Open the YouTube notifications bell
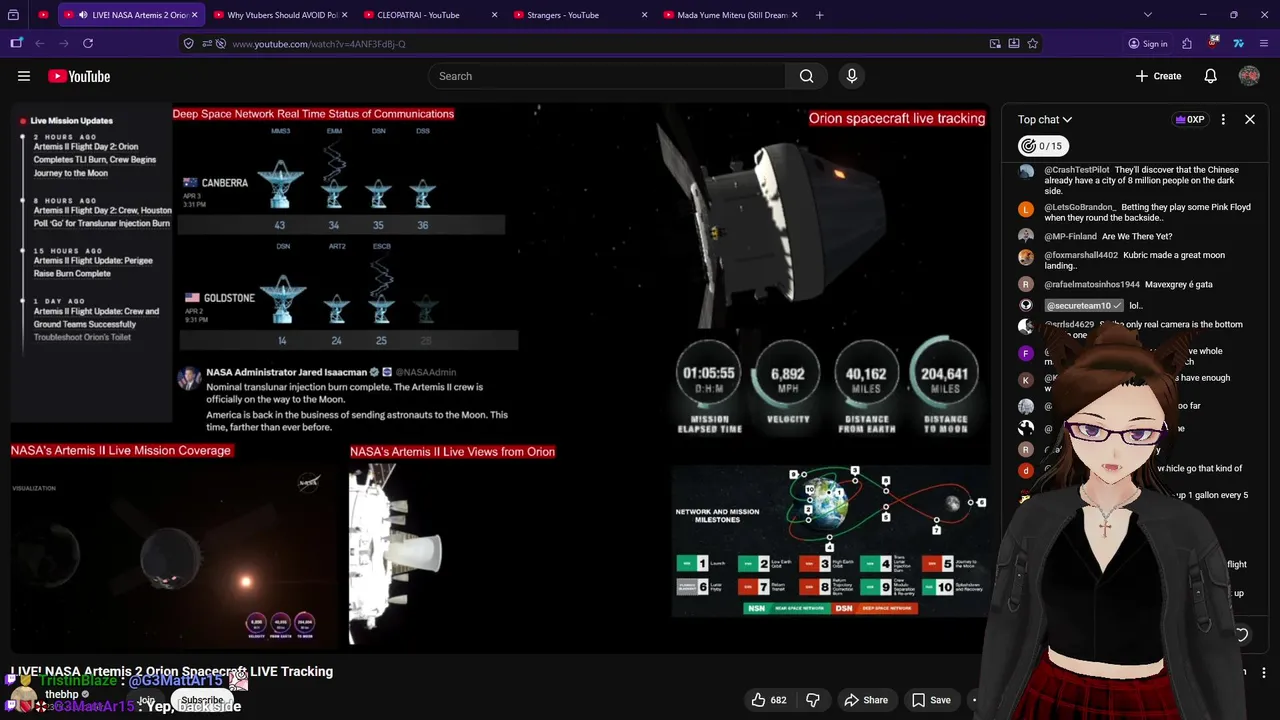The height and width of the screenshot is (720, 1280). click(x=1210, y=76)
